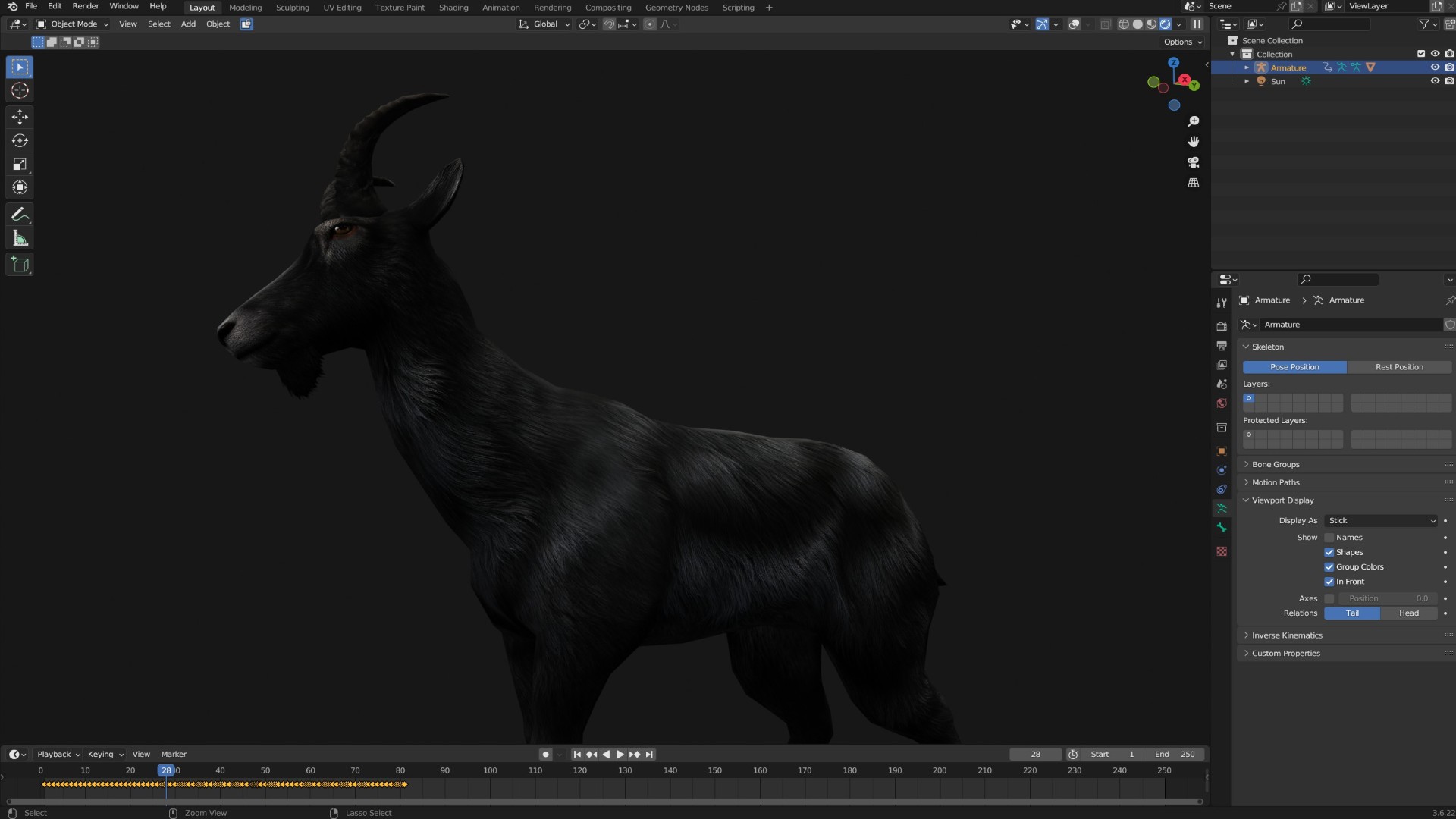Enable the Axes checkbox
This screenshot has width=1456, height=819.
point(1329,599)
